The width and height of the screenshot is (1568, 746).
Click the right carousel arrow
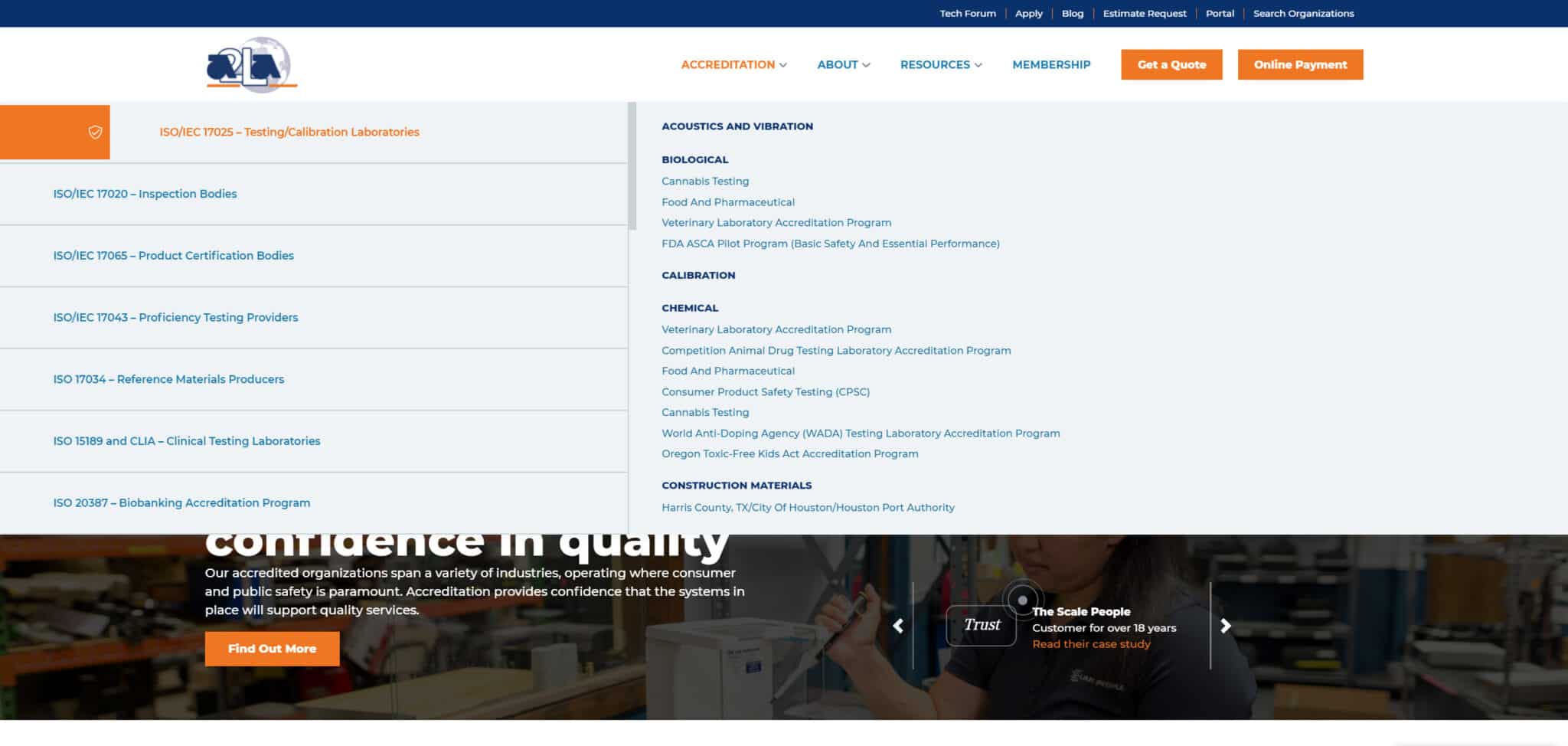click(x=1225, y=627)
